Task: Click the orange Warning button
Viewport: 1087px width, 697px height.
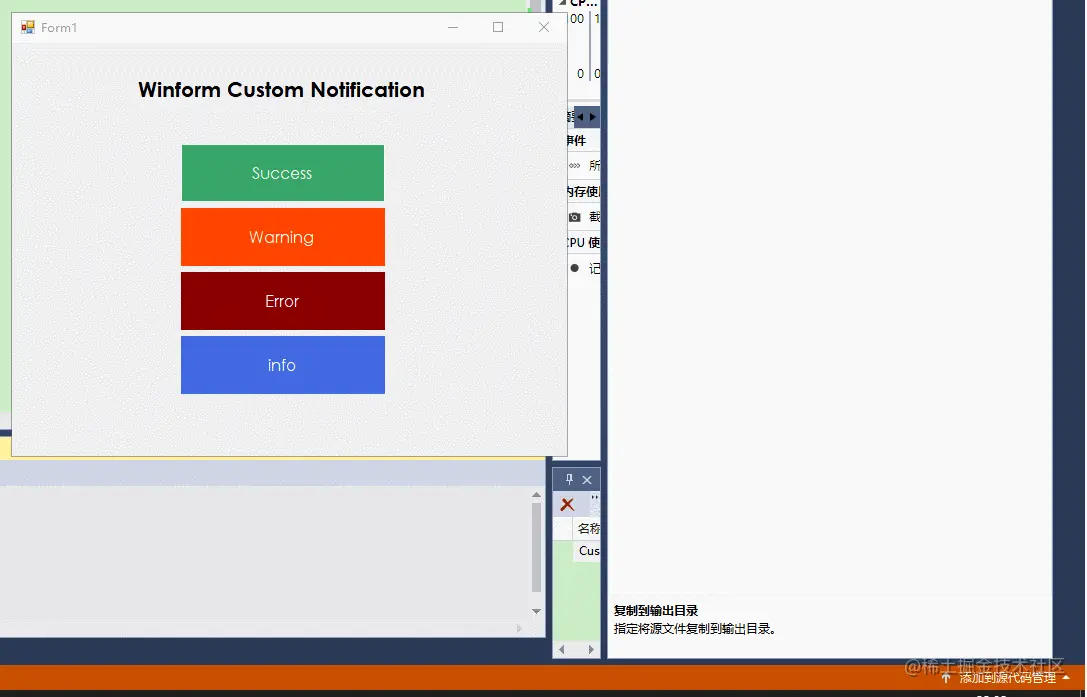Action: click(283, 237)
